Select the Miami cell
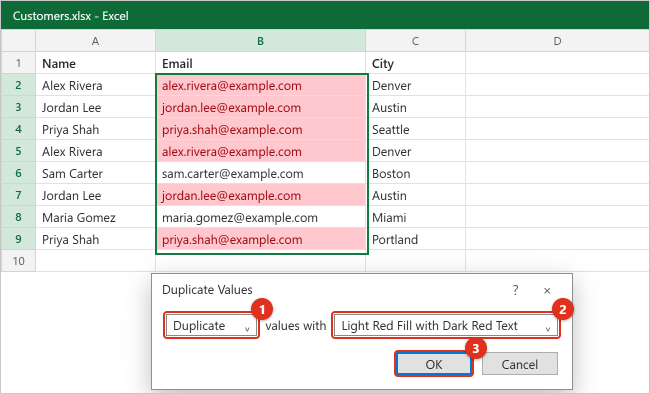The width and height of the screenshot is (650, 394). (415, 217)
